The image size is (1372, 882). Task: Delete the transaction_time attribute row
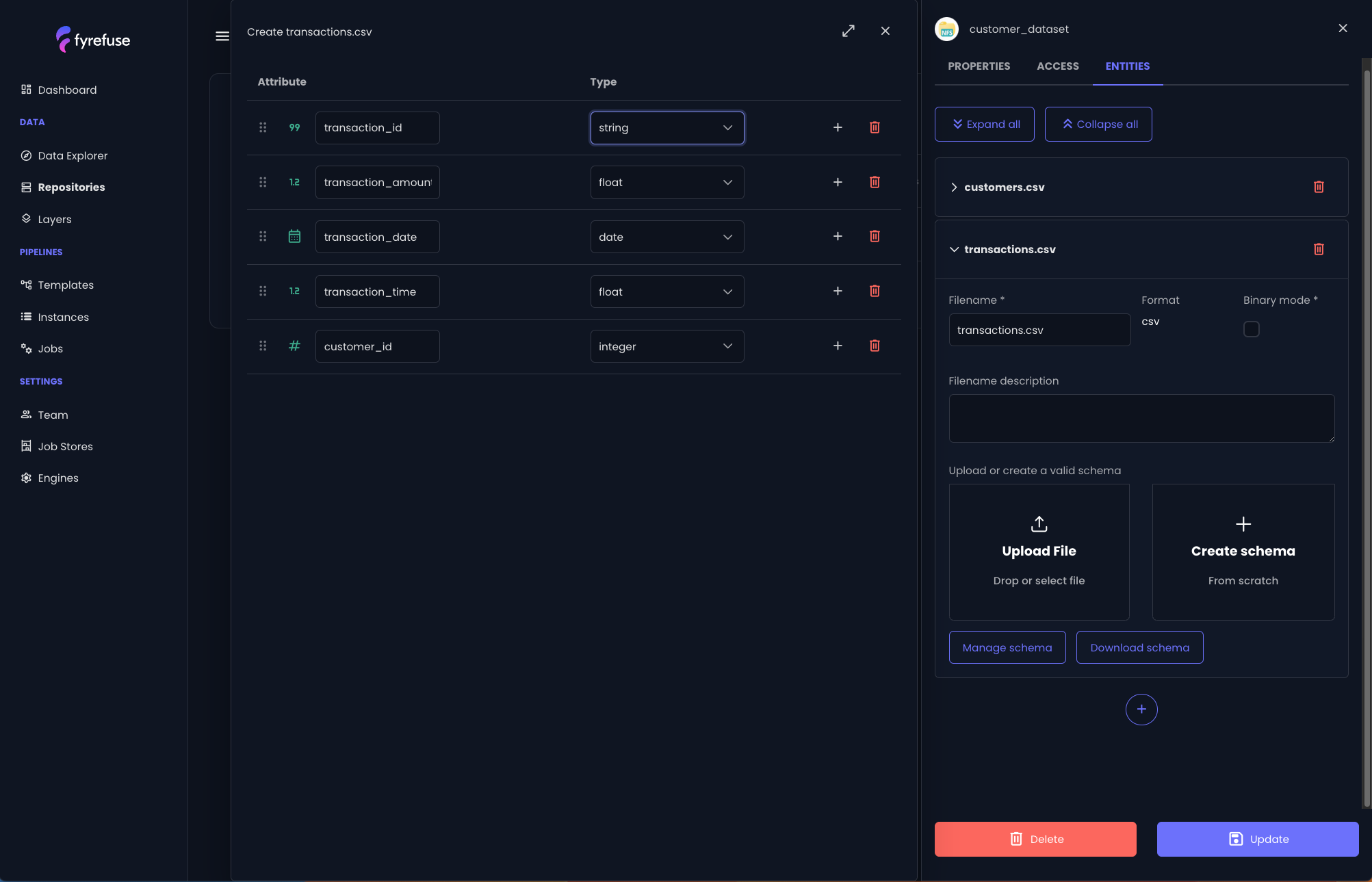(875, 291)
